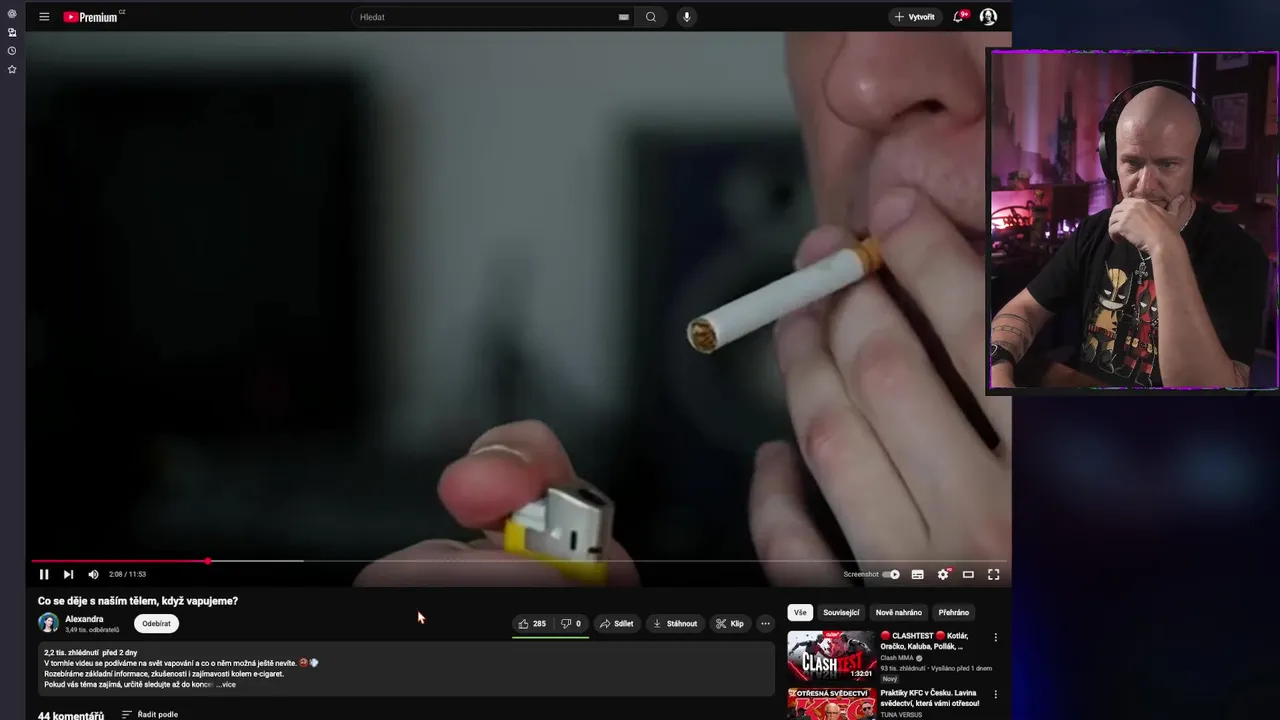
Task: Open the YouTube hamburger guide menu
Action: 44,17
